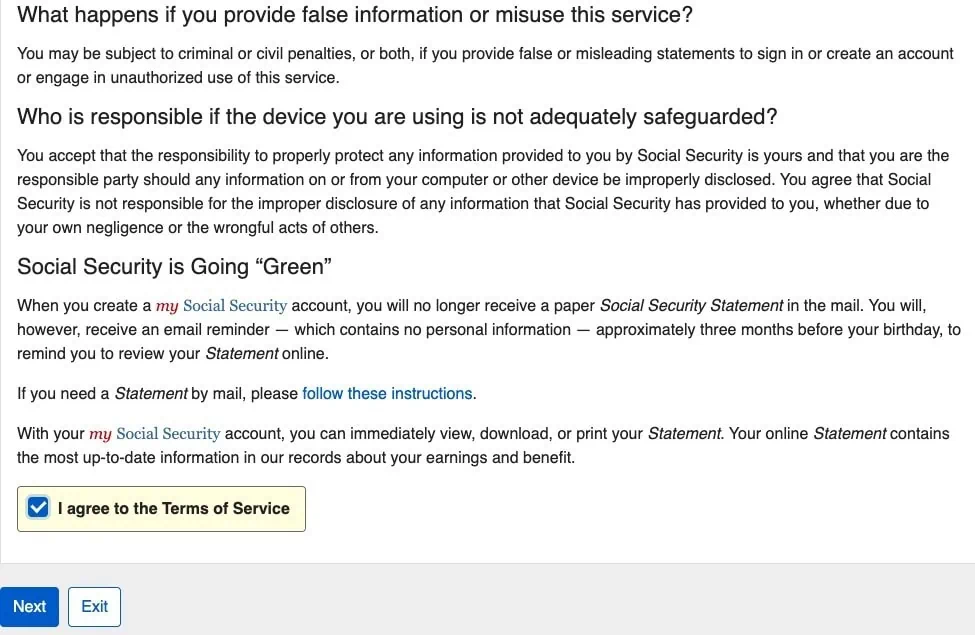Viewport: 975px width, 635px height.
Task: Click the first "my Social Security" link
Action: pos(220,305)
